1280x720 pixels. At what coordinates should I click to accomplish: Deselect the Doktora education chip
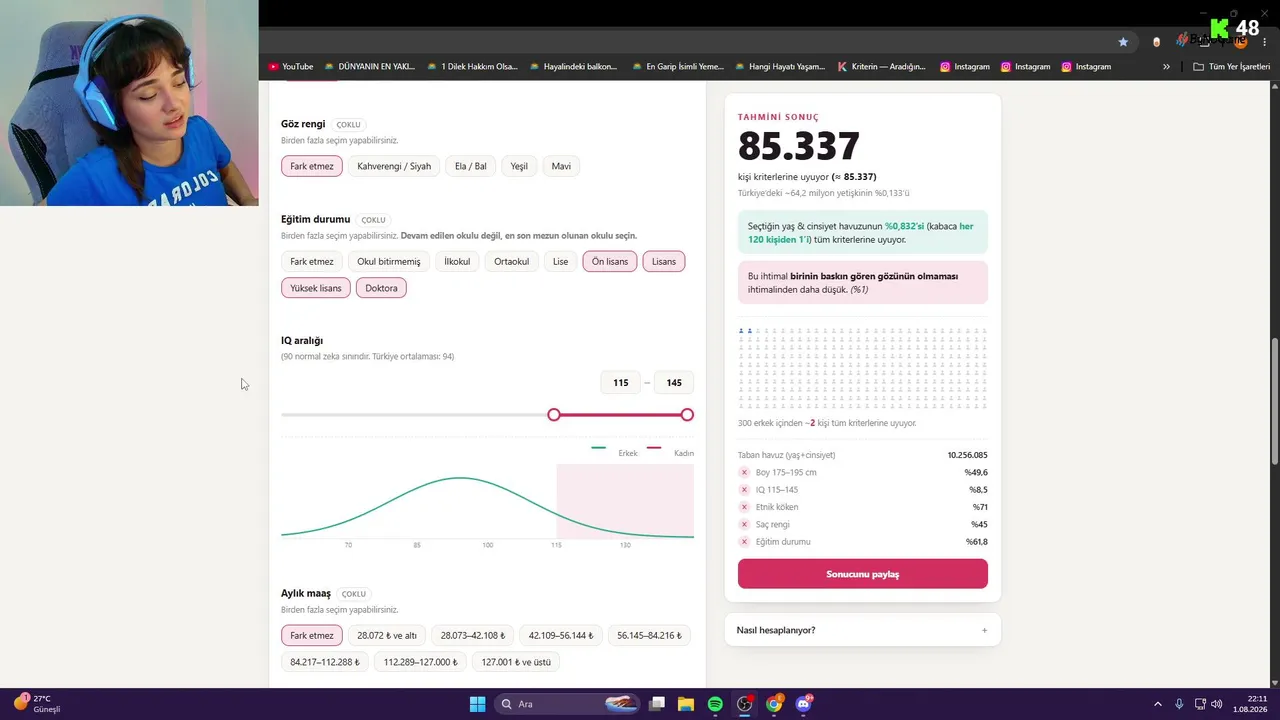(381, 288)
